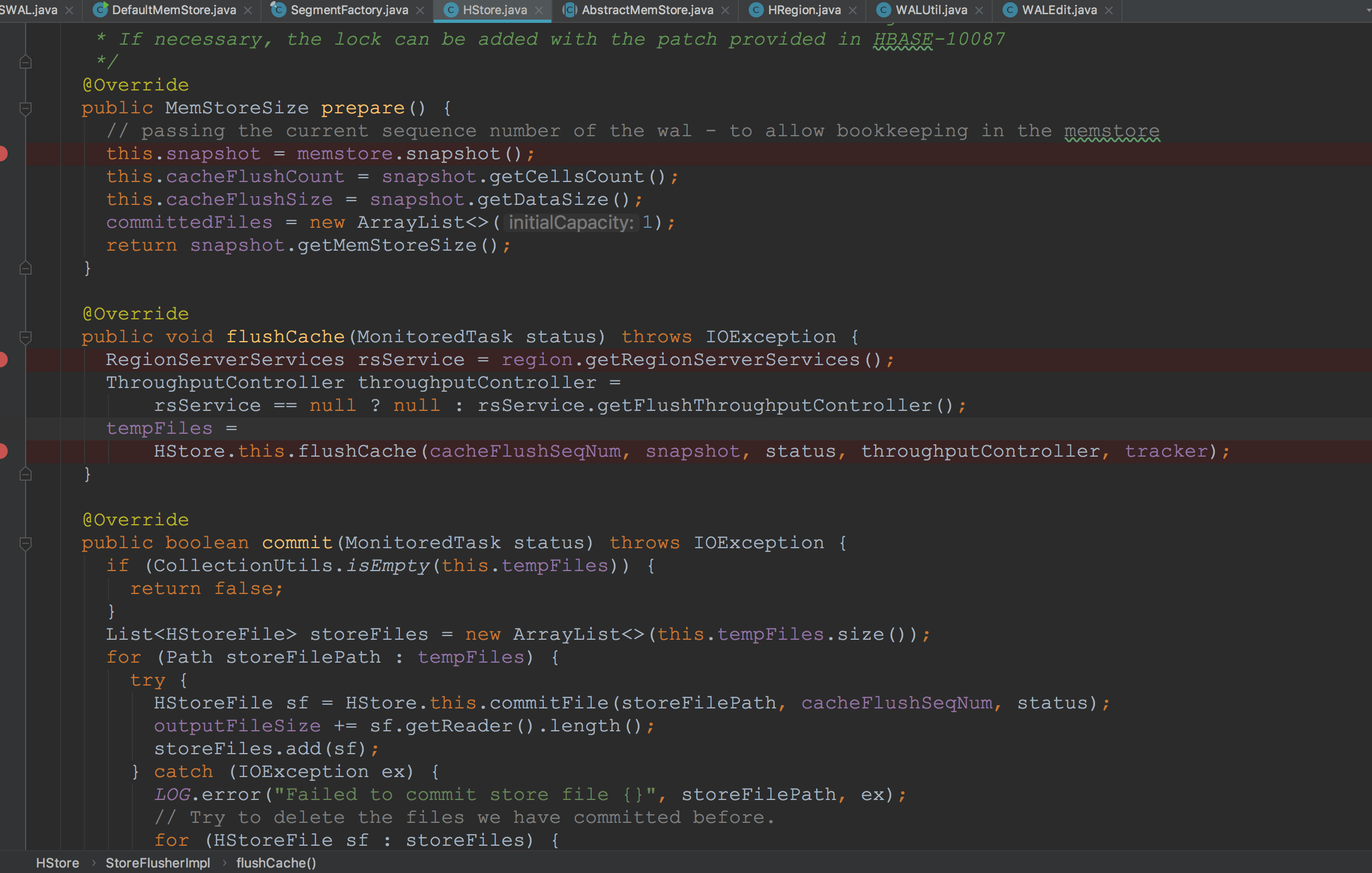Close the WALEdit.java tab

point(1109,10)
